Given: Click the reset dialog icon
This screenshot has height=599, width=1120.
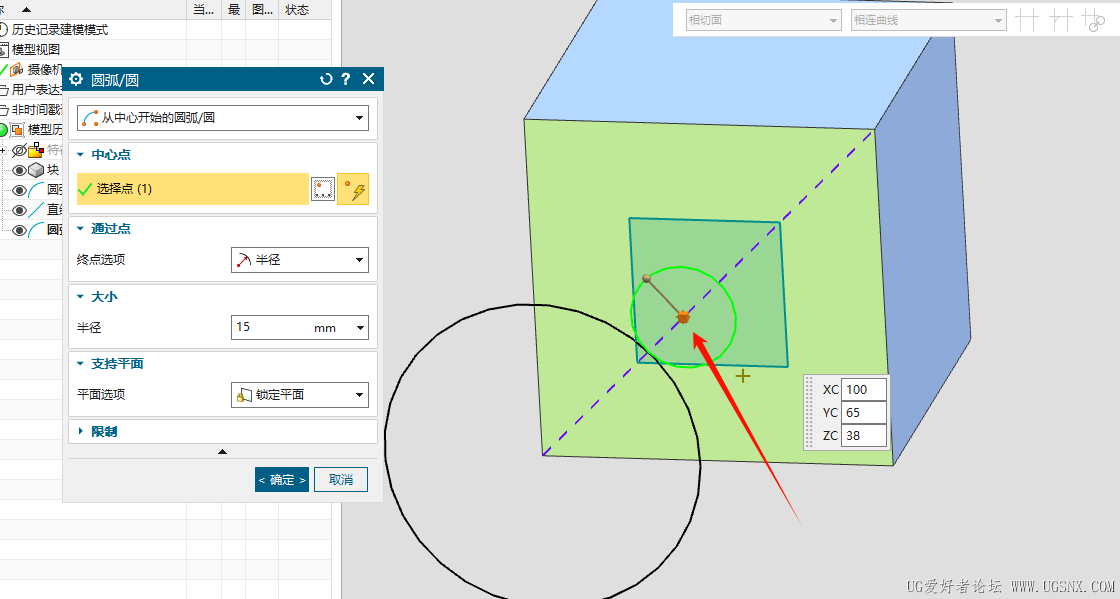Looking at the screenshot, I should (326, 79).
